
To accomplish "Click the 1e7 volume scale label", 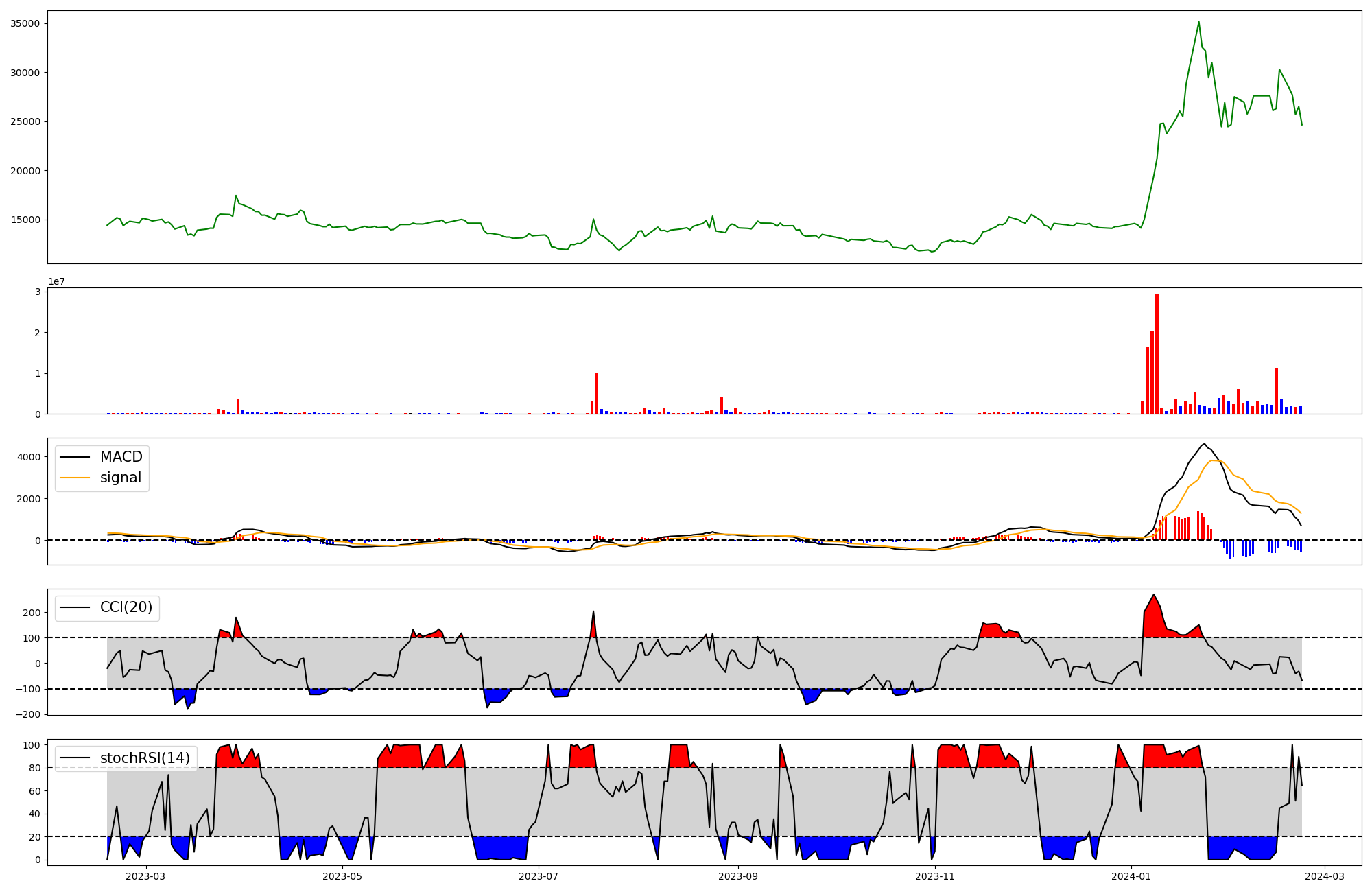I will (56, 281).
